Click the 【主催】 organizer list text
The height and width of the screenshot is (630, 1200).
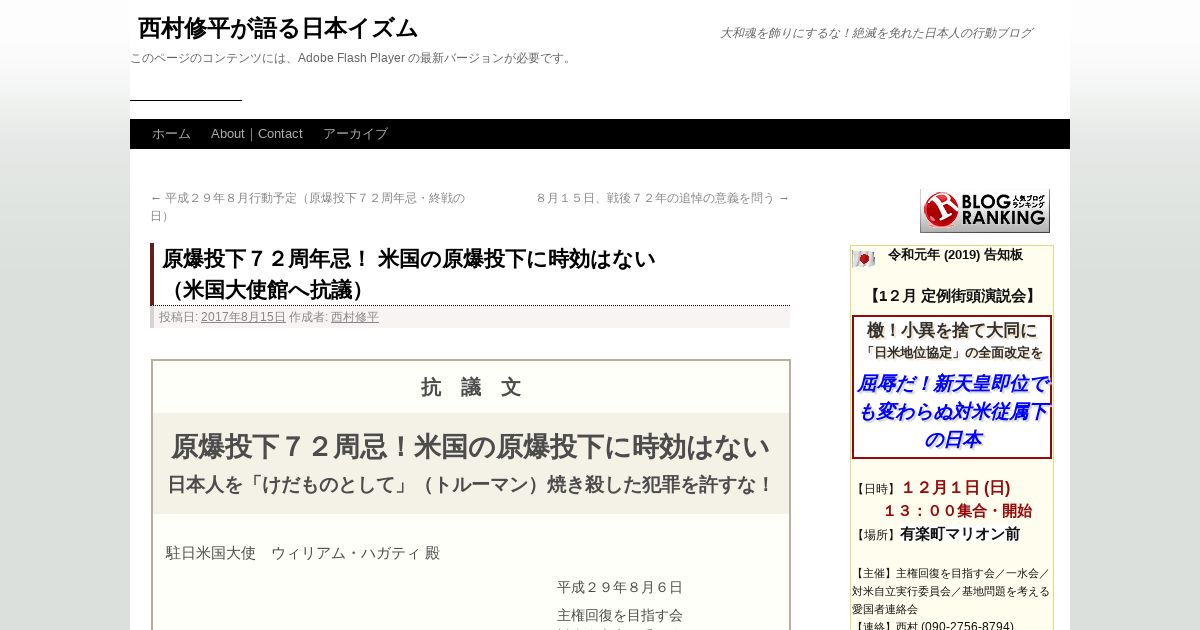pos(951,591)
